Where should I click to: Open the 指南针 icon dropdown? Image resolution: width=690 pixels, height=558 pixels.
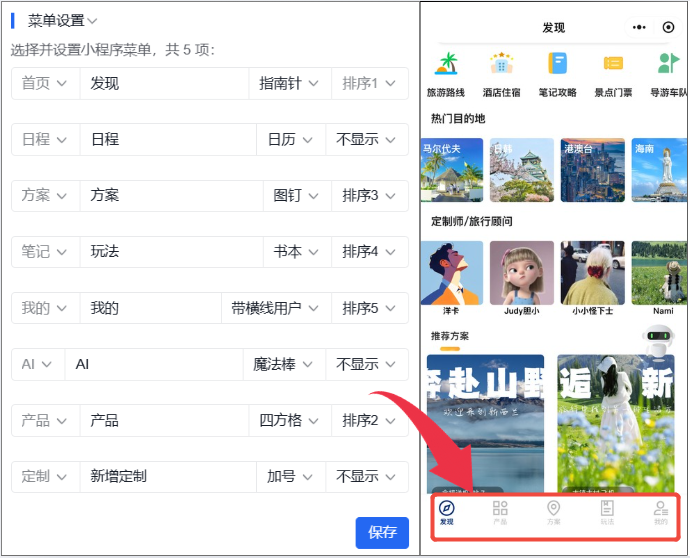289,84
